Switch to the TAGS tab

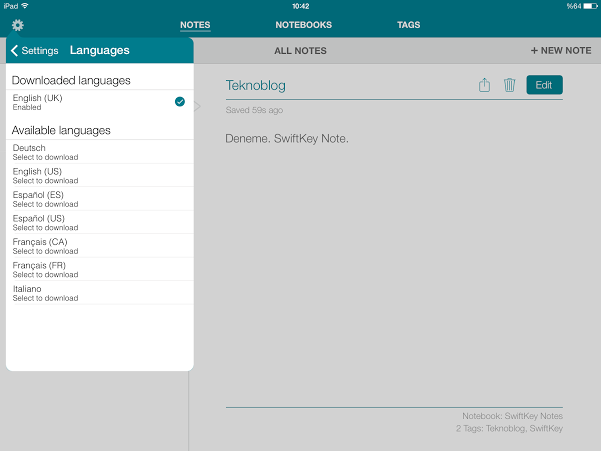click(x=409, y=25)
